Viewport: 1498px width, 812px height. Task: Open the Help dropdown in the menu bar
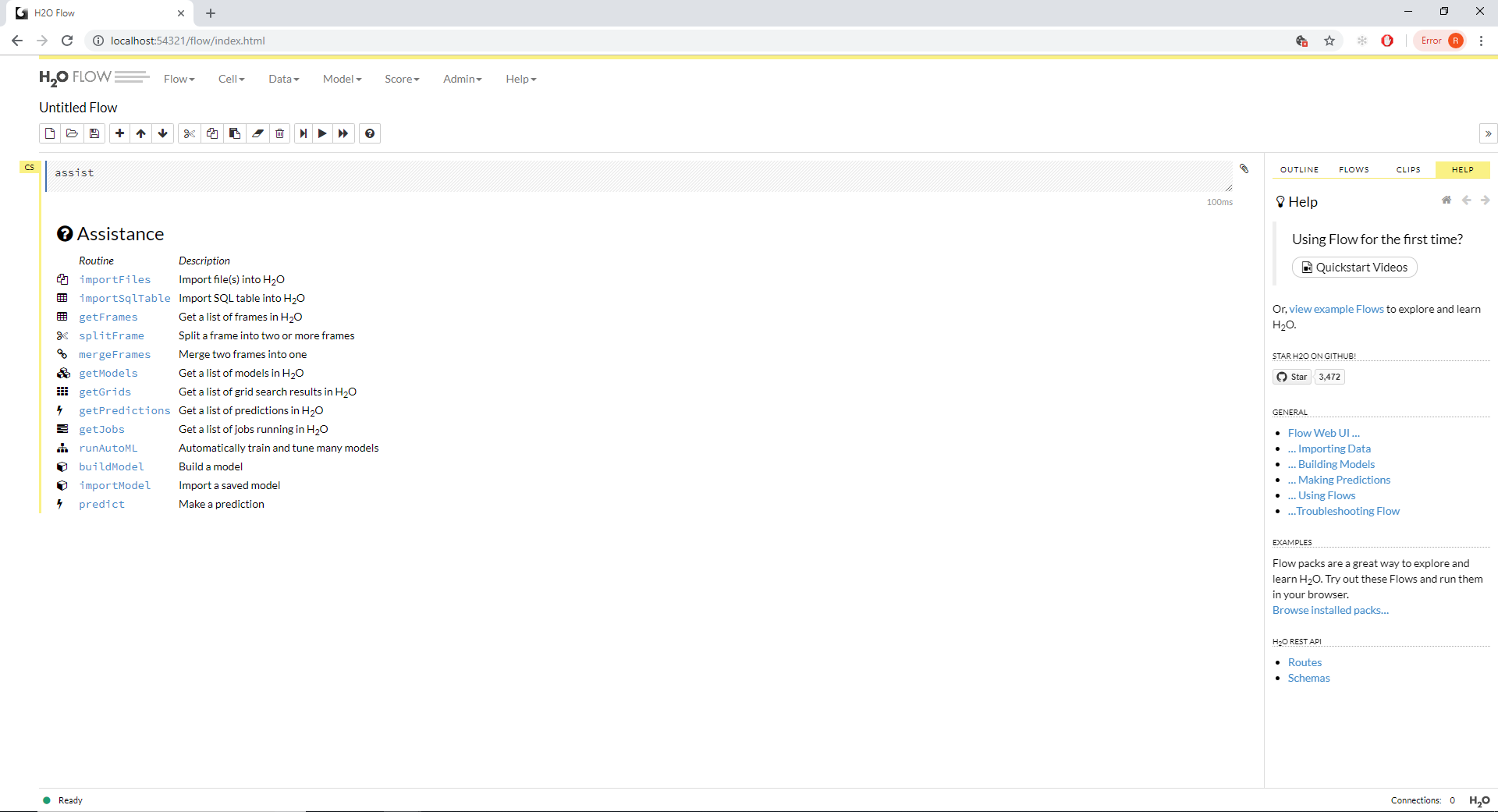click(520, 79)
